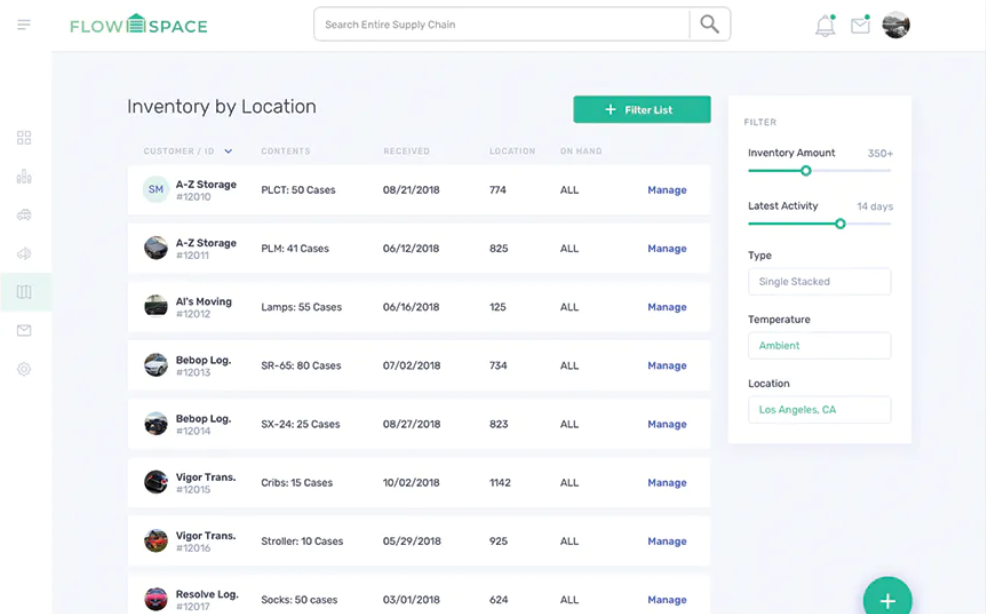The height and width of the screenshot is (614, 986).
Task: Sort by the Customer / ID chevron
Action: tap(228, 152)
